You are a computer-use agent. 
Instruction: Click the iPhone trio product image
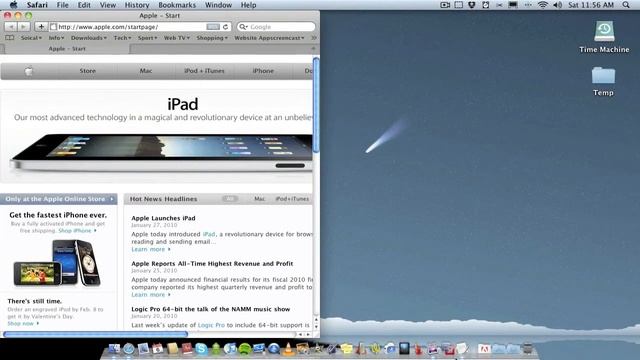pos(57,262)
